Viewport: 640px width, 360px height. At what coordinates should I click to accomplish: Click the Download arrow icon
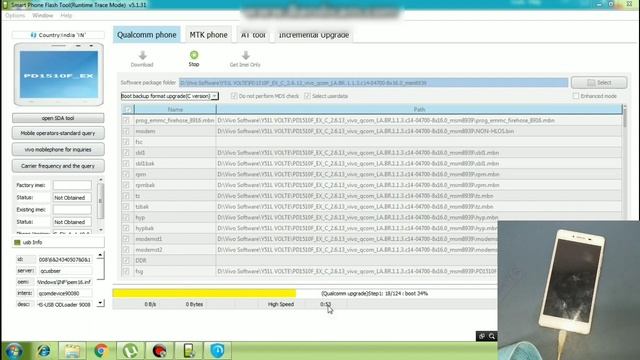pos(142,55)
